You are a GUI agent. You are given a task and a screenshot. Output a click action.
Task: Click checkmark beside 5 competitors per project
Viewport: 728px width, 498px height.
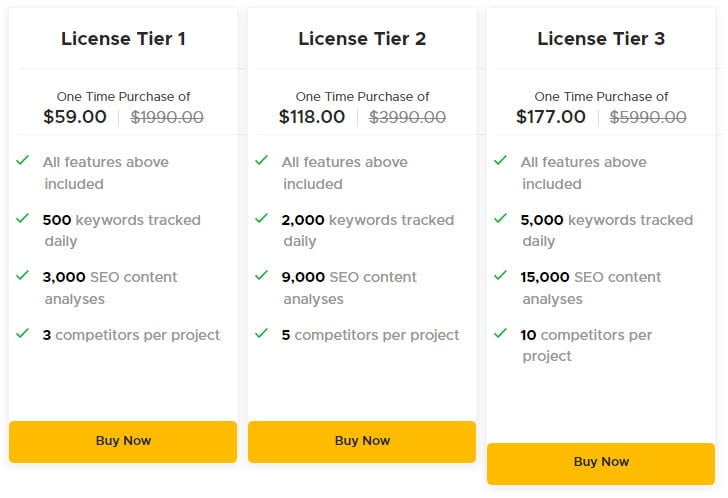[261, 333]
